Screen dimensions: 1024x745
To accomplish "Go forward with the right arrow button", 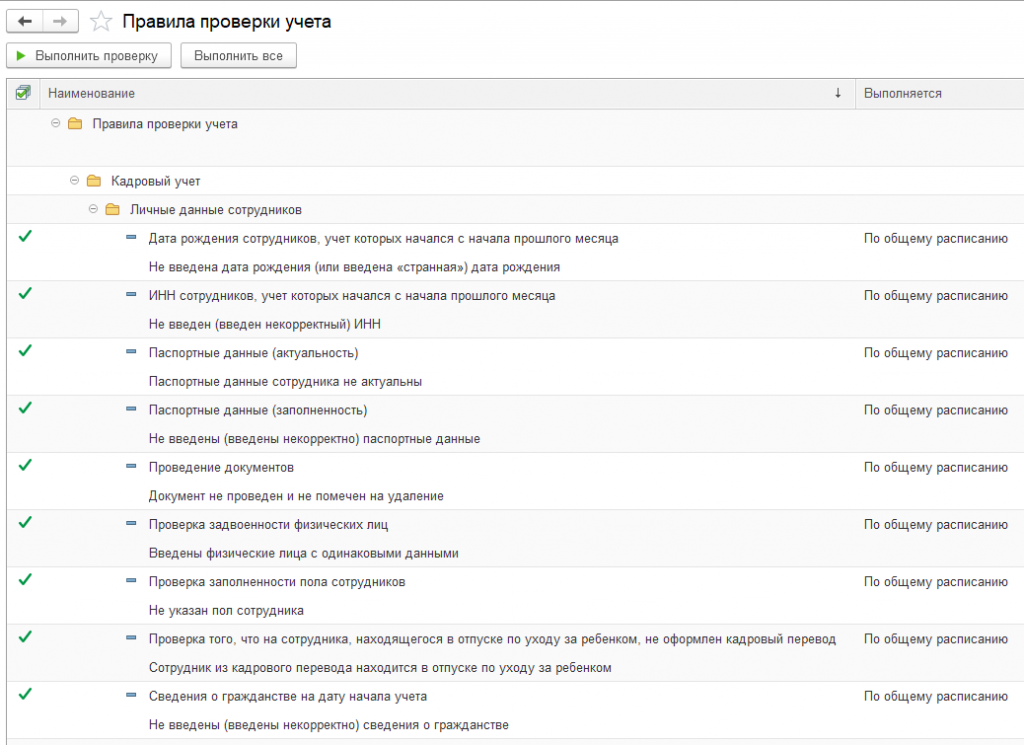I will point(60,22).
